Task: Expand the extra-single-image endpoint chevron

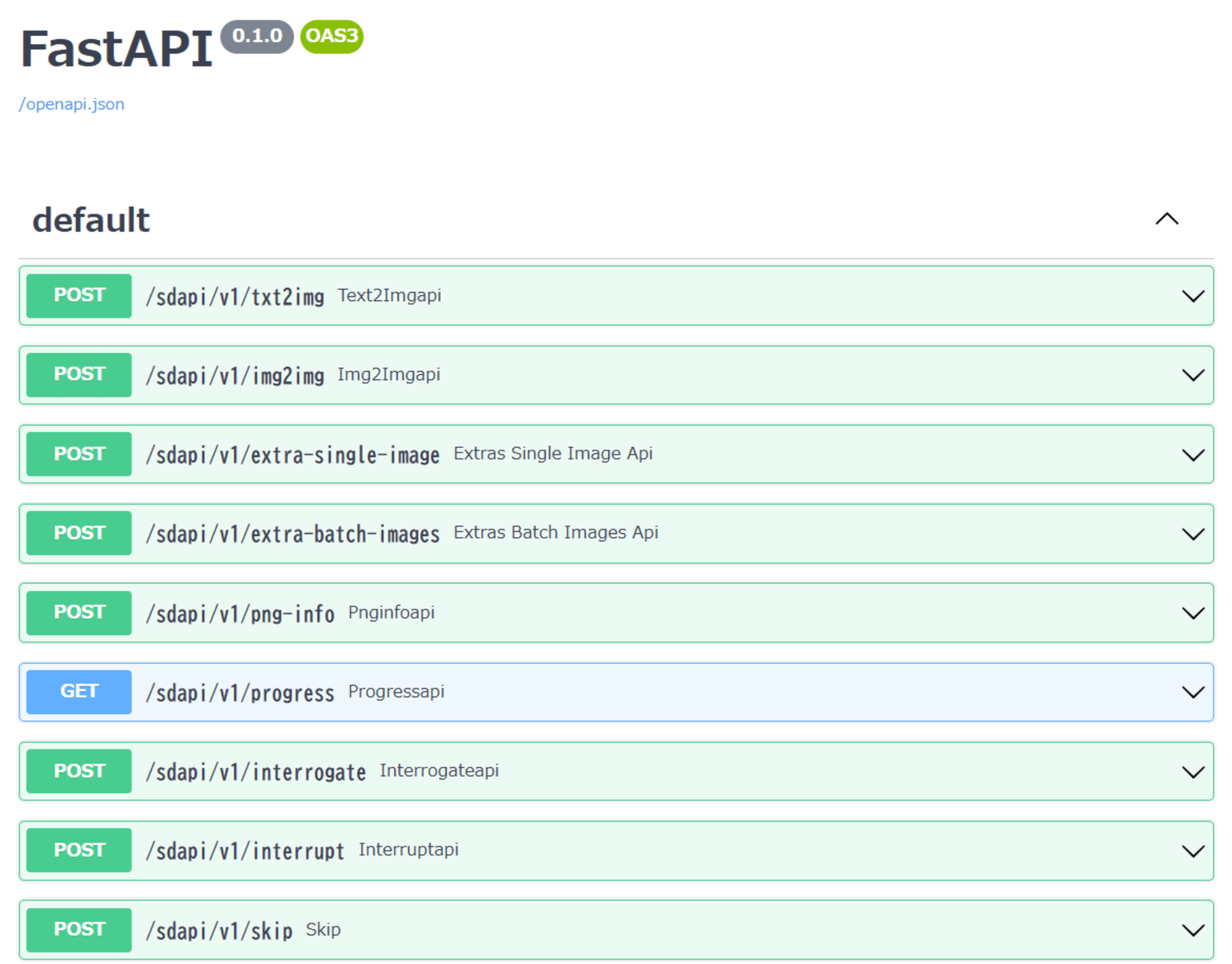Action: [1193, 455]
